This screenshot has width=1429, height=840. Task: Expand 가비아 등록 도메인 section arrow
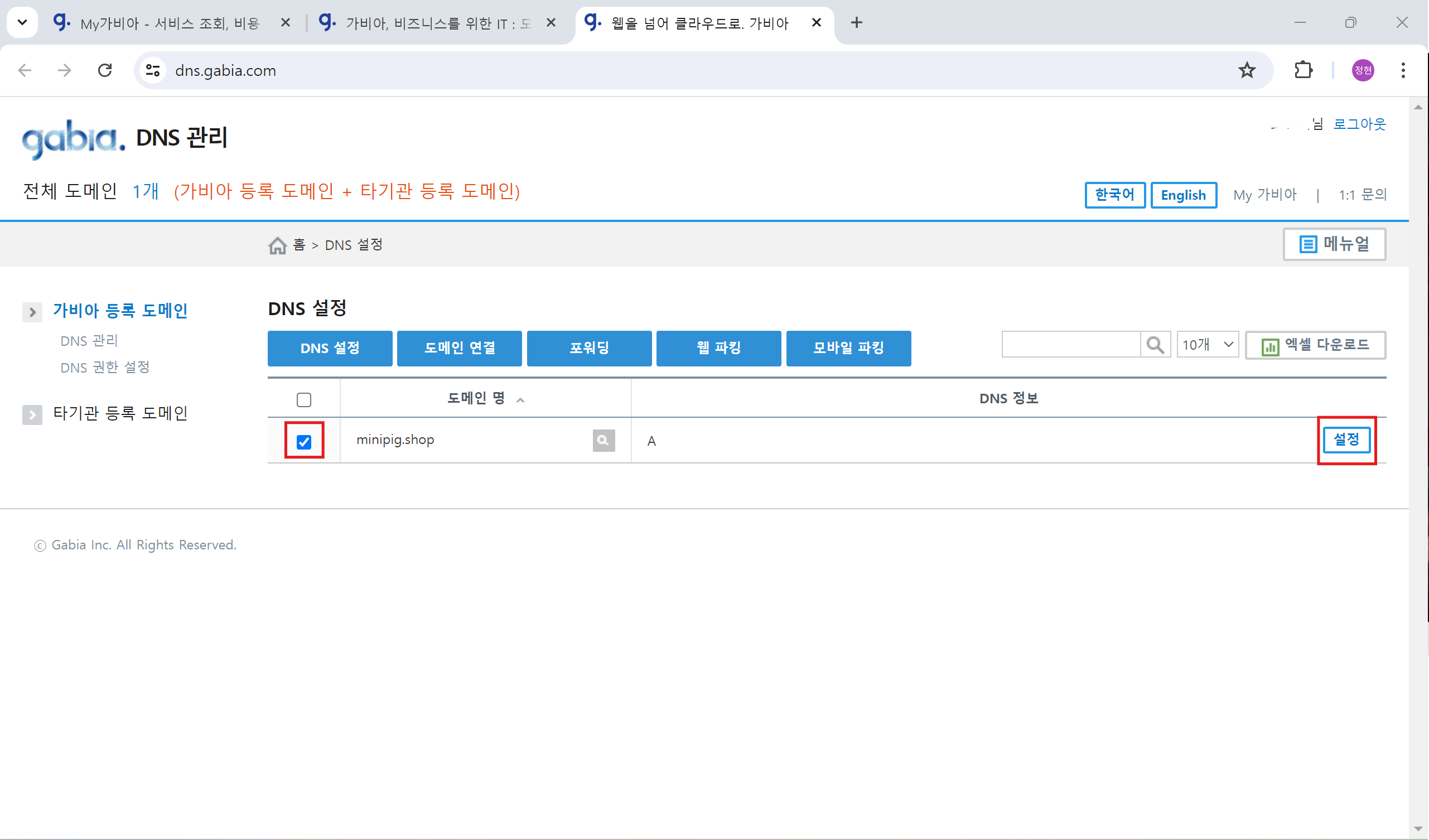32,312
